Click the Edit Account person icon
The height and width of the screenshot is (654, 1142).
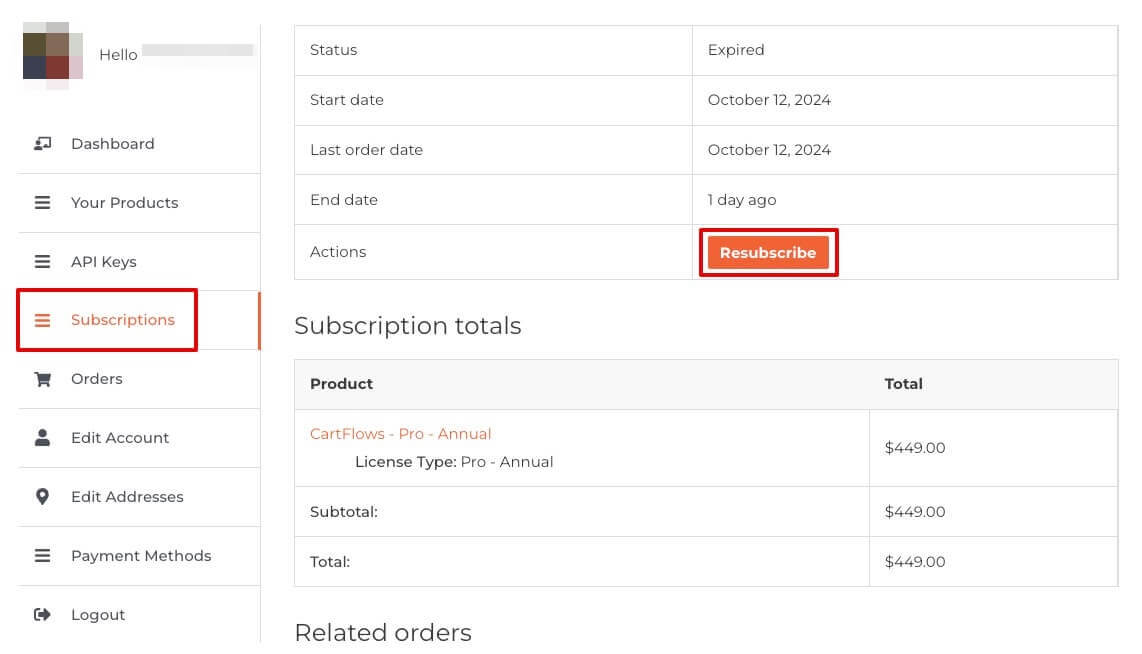coord(42,438)
